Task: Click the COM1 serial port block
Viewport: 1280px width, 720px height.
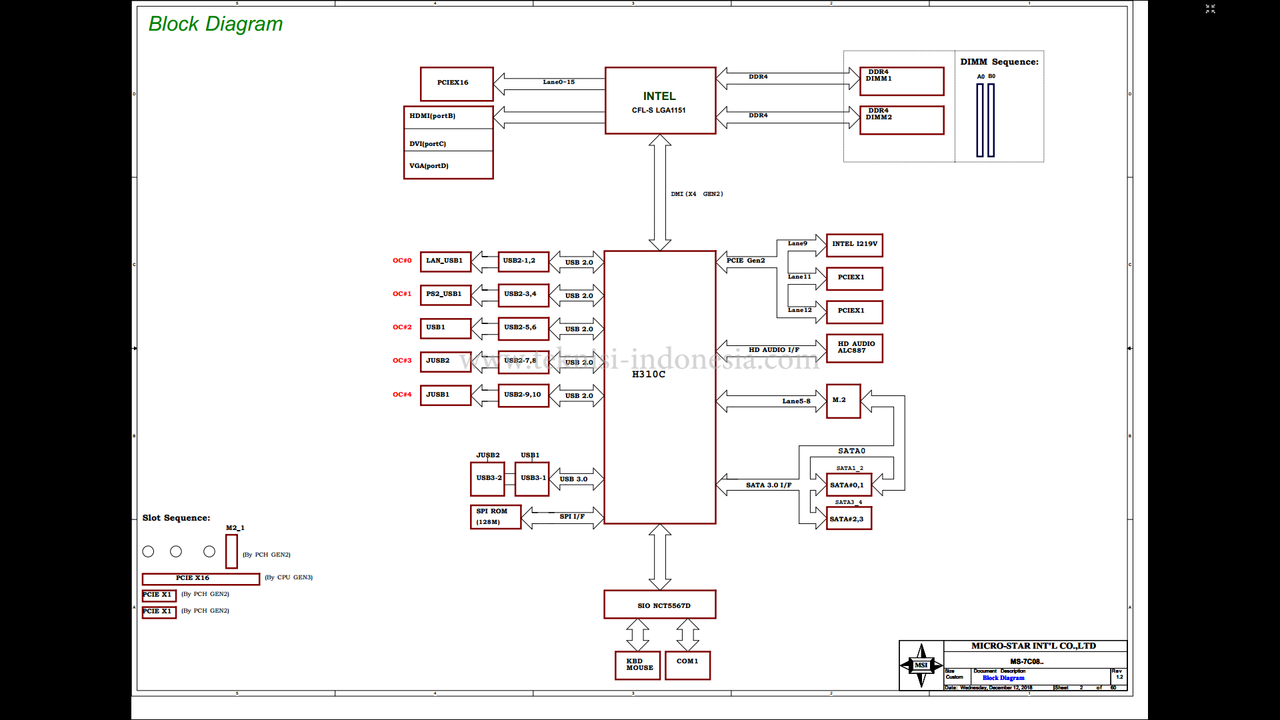Action: pyautogui.click(x=688, y=665)
